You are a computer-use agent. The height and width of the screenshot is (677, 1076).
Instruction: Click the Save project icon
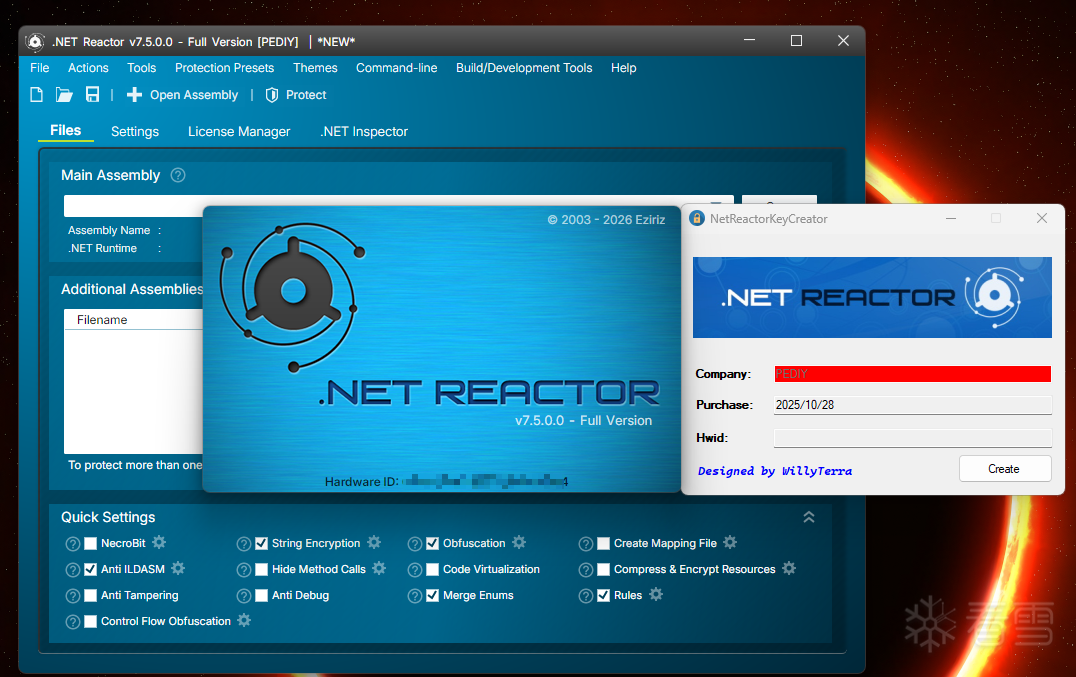coord(93,94)
